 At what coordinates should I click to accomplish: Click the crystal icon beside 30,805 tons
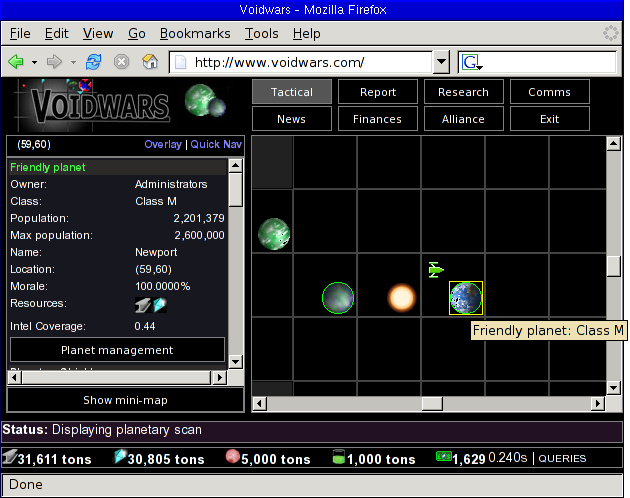(120, 457)
